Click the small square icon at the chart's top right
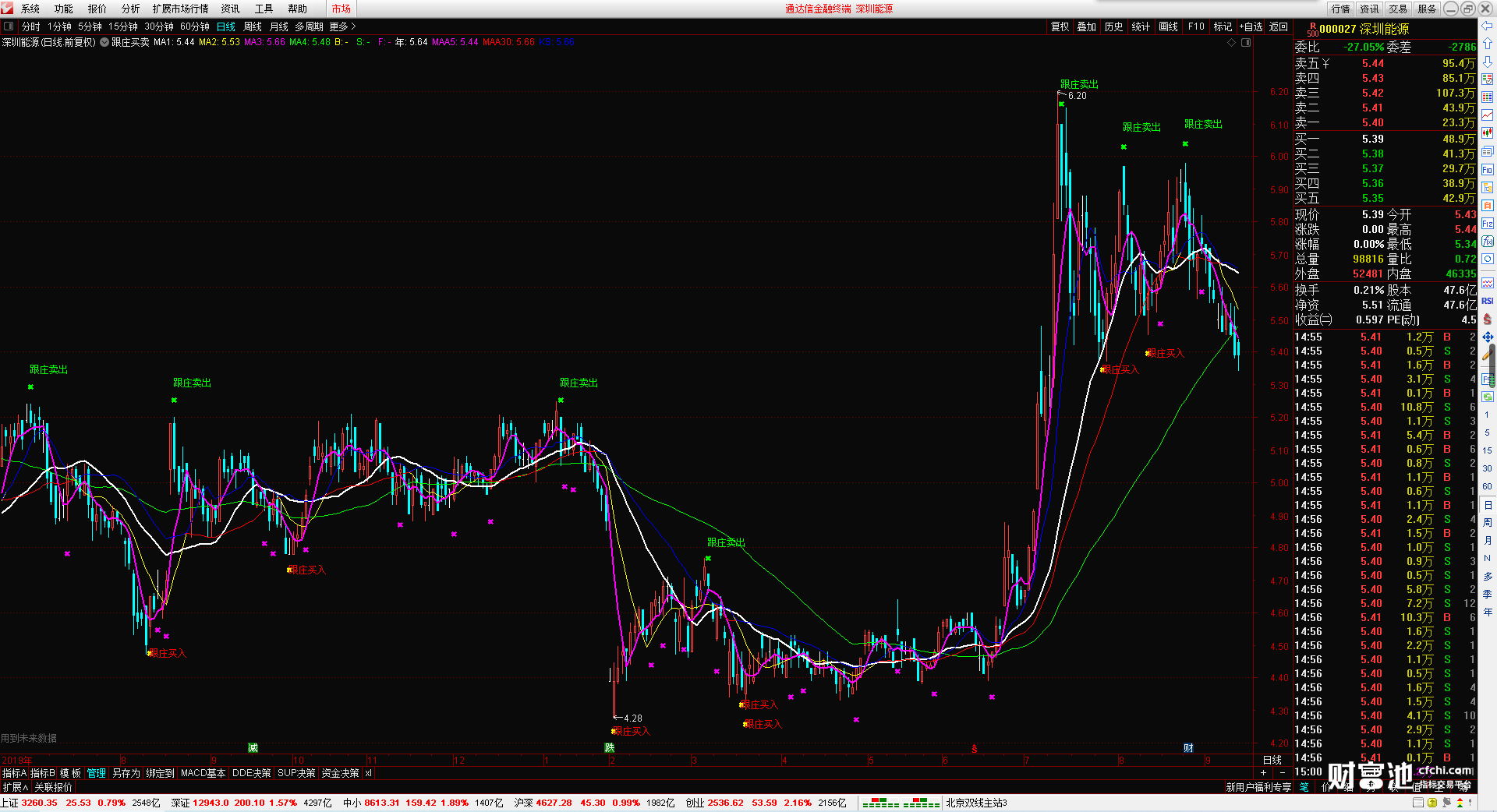The width and height of the screenshot is (1497, 812). point(1246,42)
